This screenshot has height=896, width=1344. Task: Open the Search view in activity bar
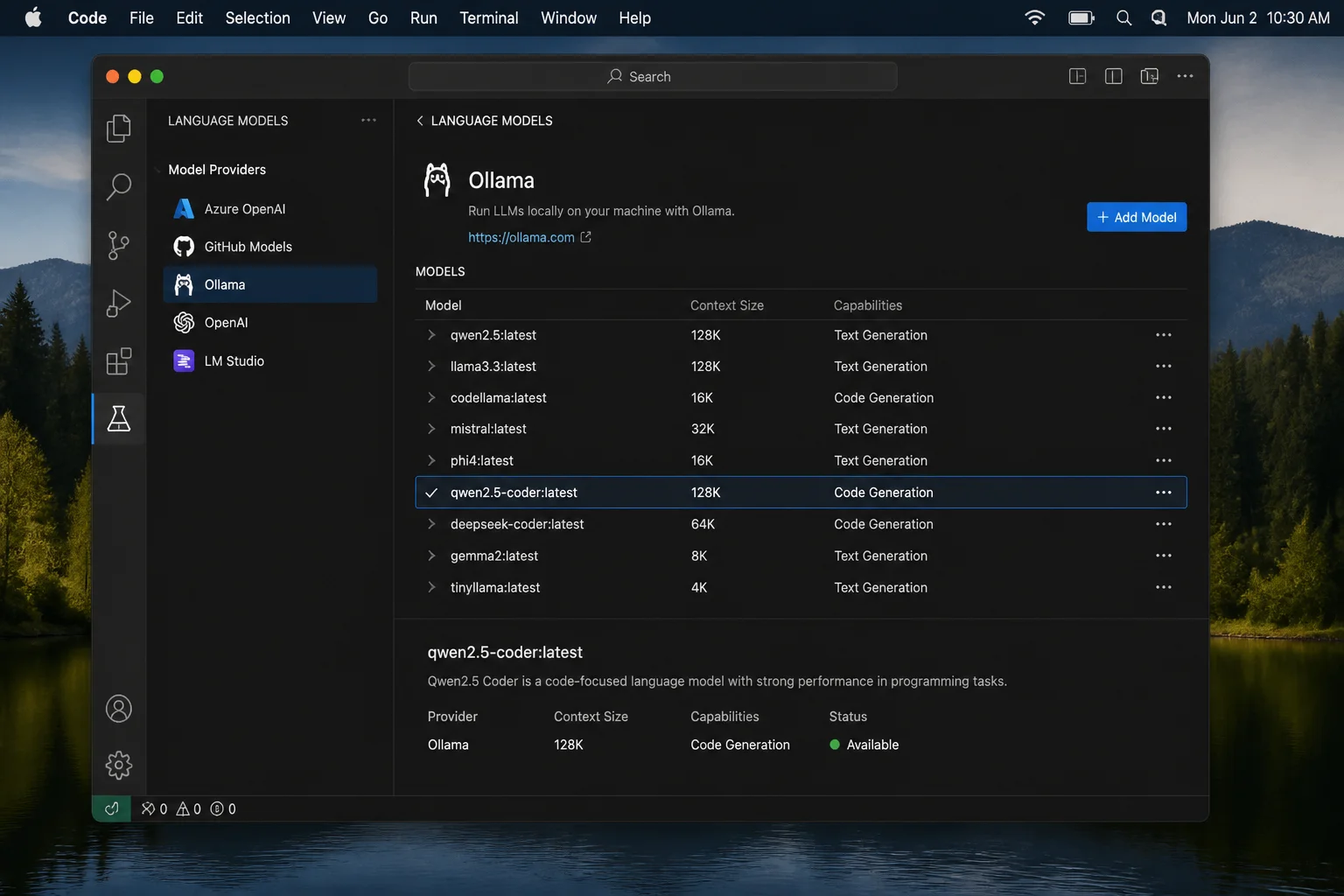coord(119,186)
